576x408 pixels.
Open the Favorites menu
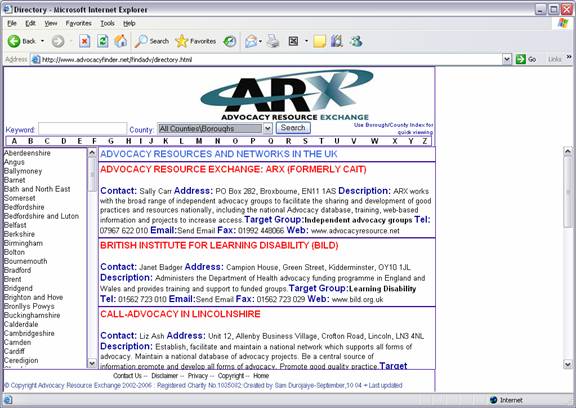[x=78, y=23]
